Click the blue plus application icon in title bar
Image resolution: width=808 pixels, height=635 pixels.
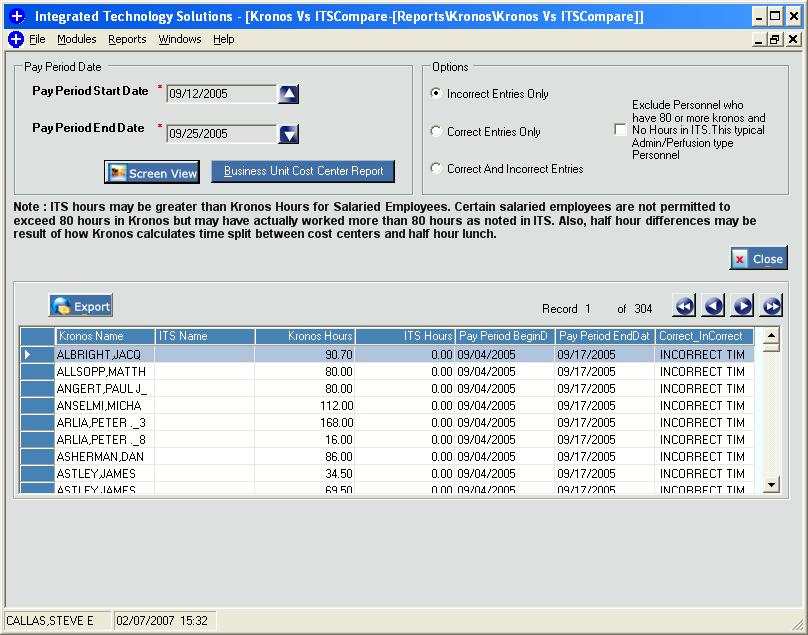16,16
